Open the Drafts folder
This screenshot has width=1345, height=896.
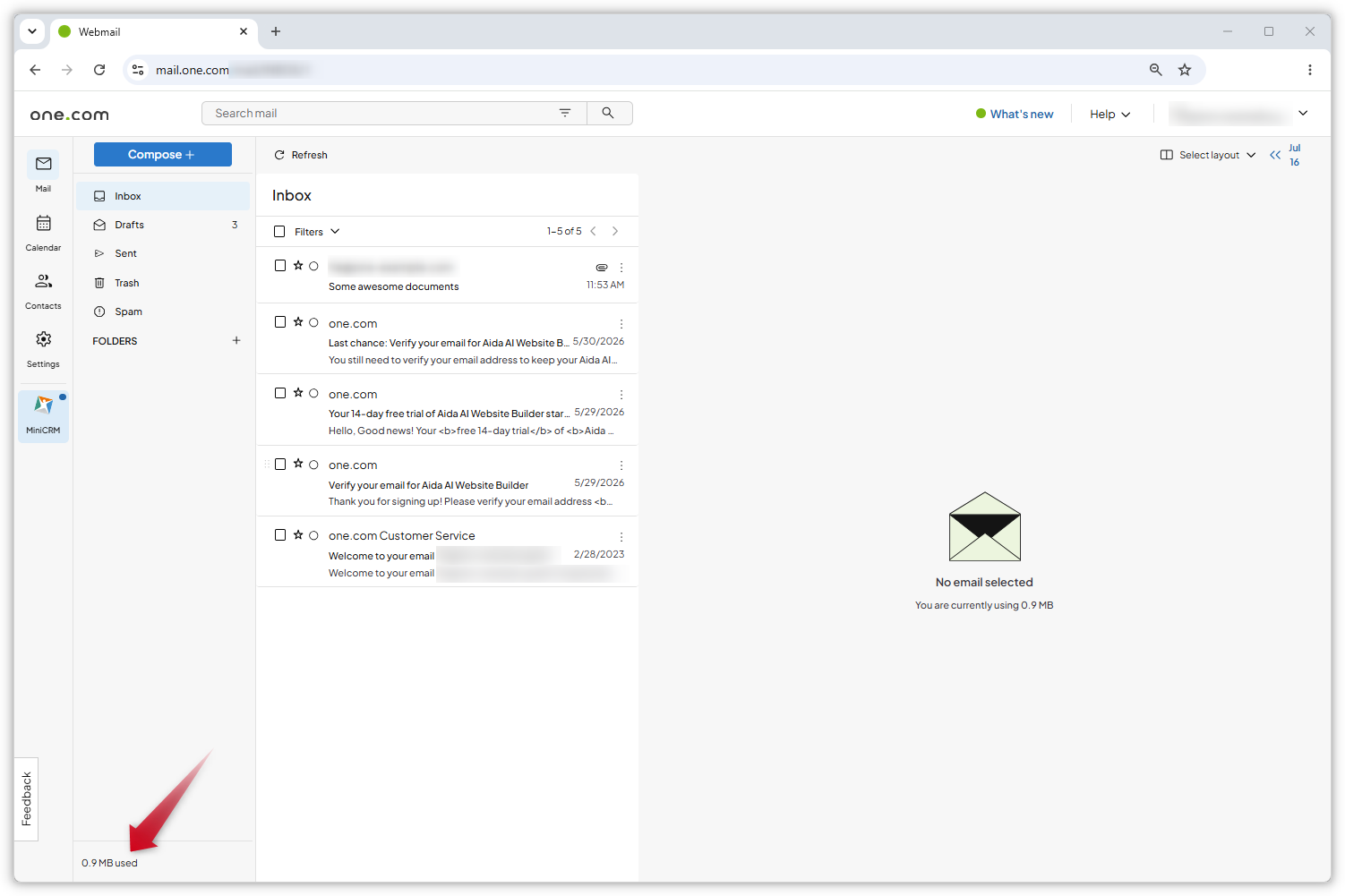(163, 225)
